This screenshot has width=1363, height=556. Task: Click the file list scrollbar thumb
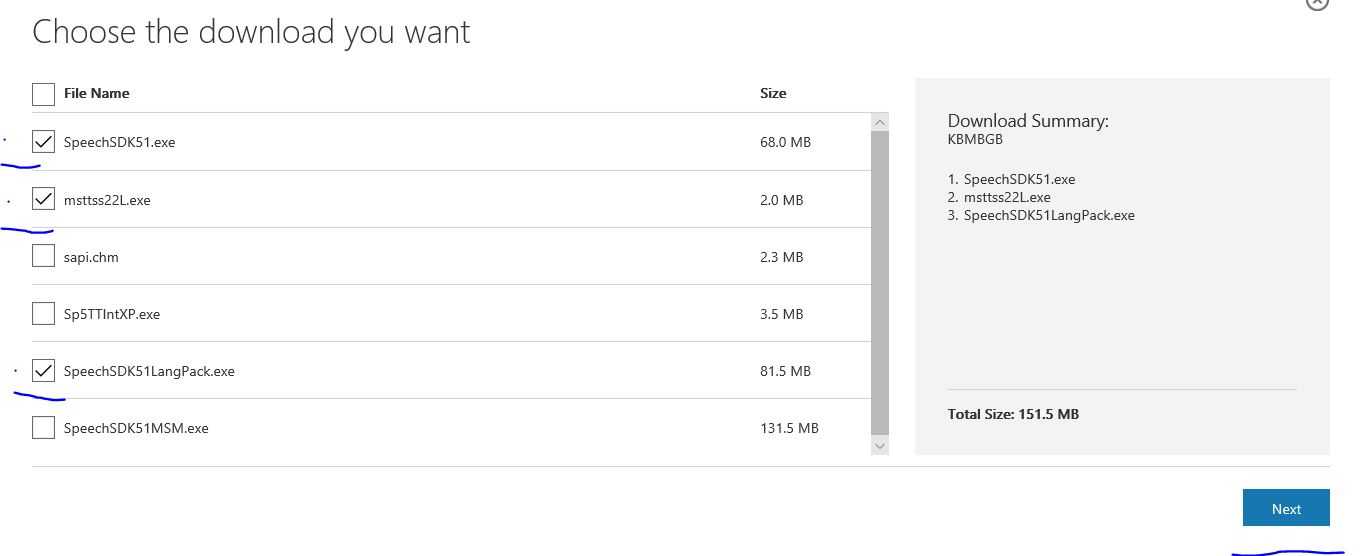coord(880,282)
